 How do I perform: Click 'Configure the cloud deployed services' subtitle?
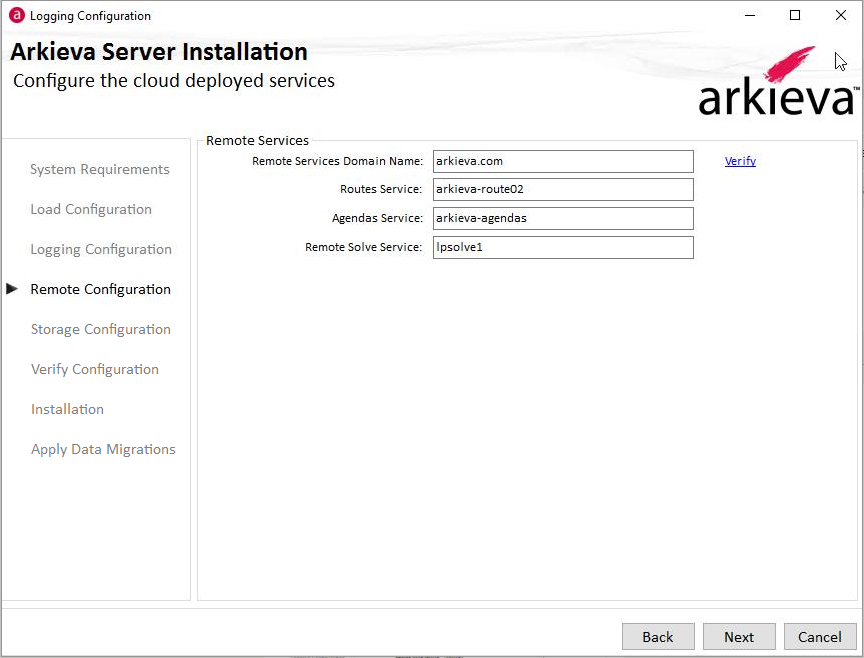pos(174,81)
